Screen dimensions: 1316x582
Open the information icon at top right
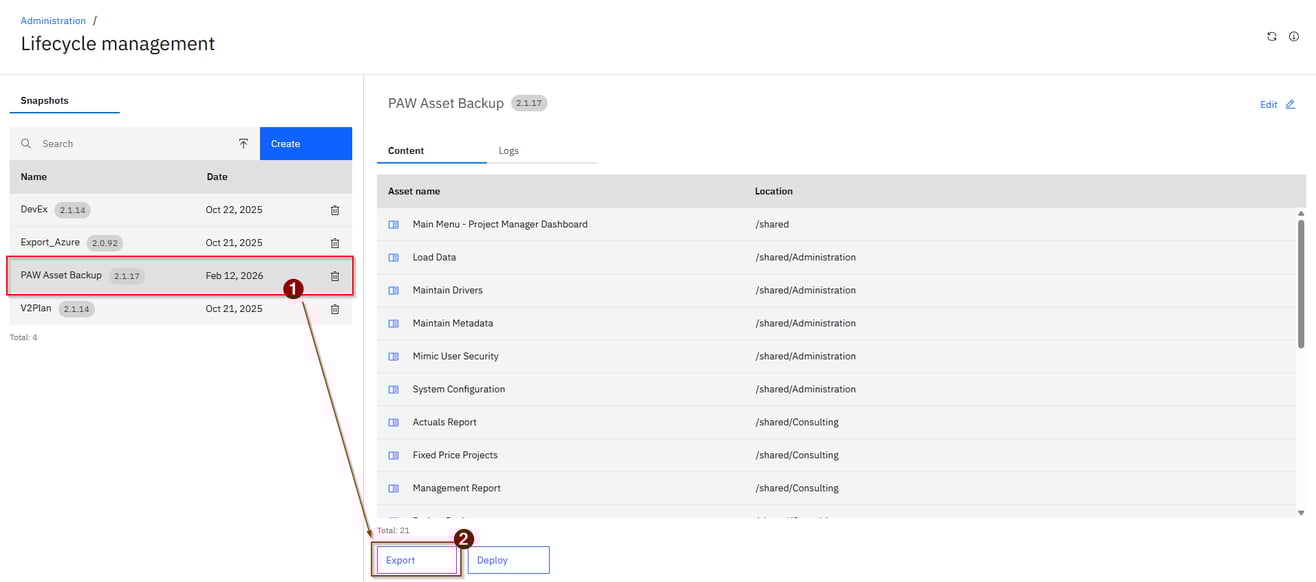[x=1294, y=36]
